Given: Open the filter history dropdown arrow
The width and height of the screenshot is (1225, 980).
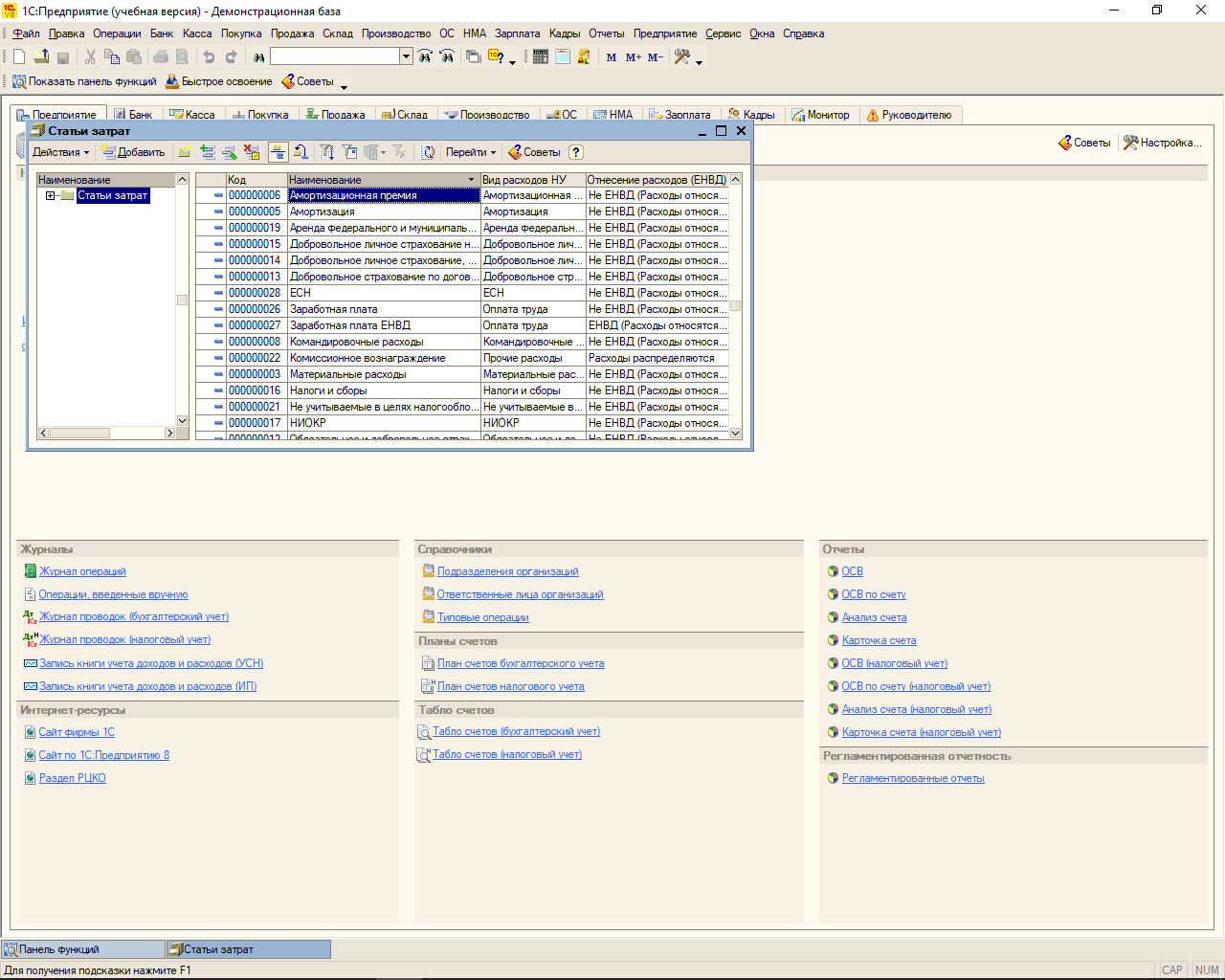Looking at the screenshot, I should (x=383, y=152).
